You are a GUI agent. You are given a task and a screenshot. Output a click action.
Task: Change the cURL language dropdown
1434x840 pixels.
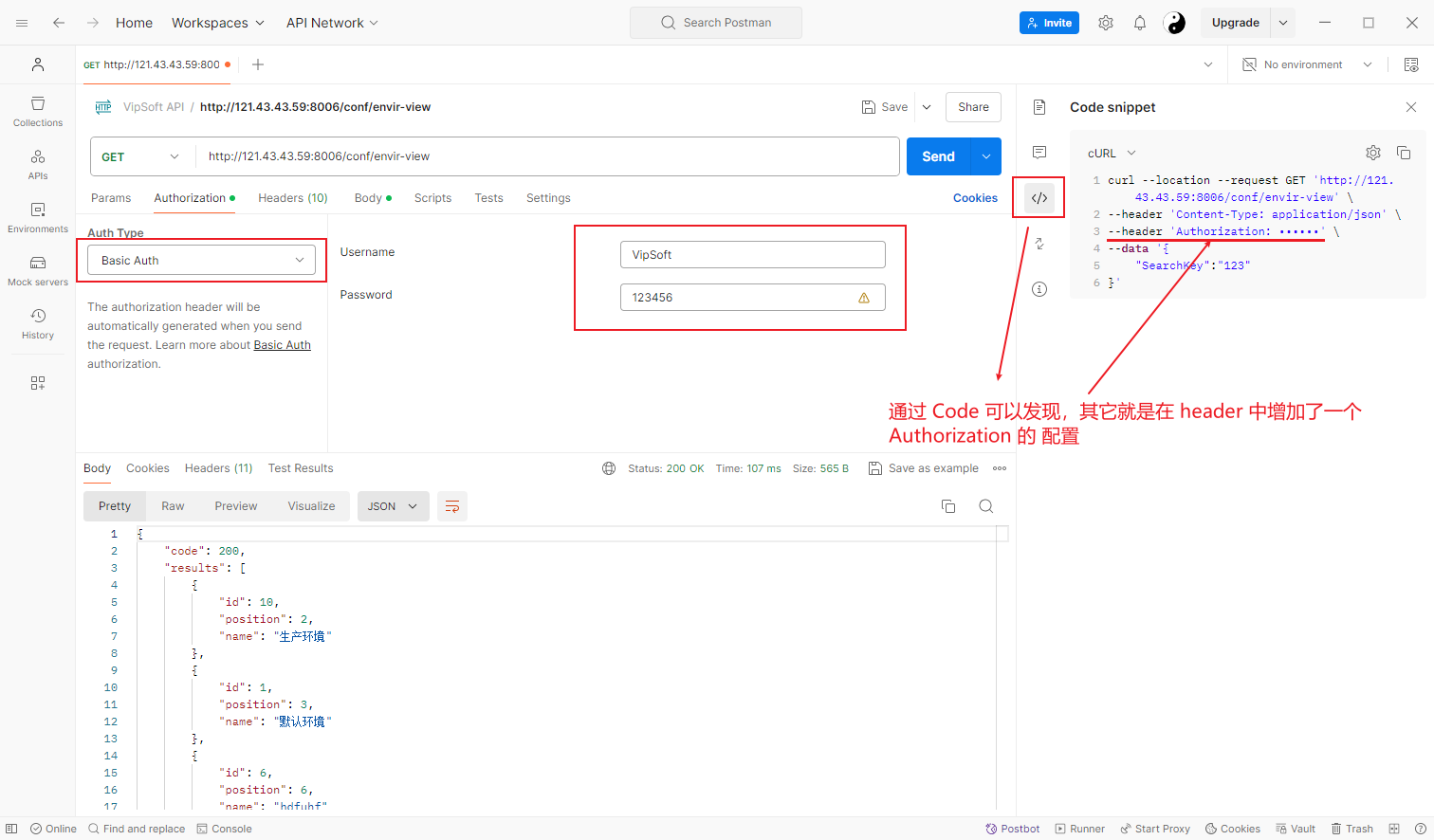(x=1112, y=154)
